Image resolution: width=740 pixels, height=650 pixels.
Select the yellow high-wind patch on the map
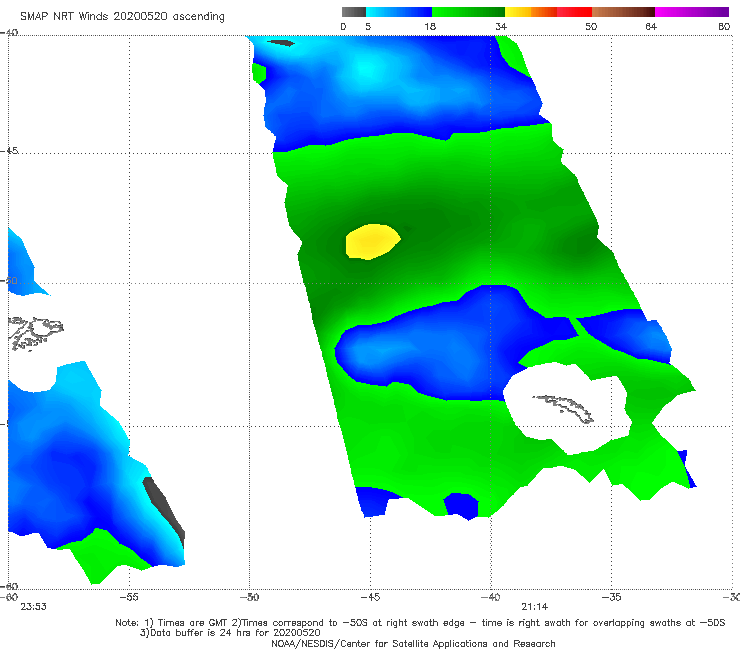click(x=372, y=242)
